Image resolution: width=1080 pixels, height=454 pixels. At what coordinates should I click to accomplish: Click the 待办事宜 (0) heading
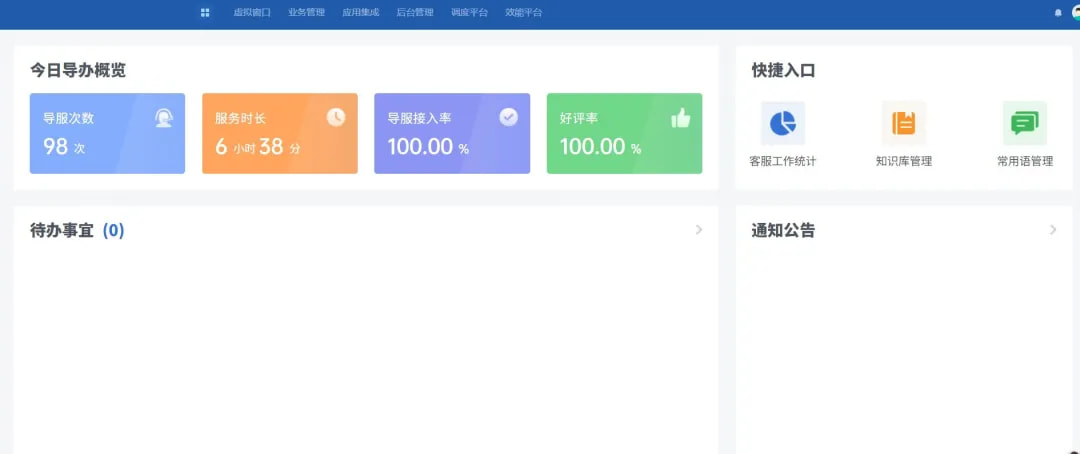77,231
